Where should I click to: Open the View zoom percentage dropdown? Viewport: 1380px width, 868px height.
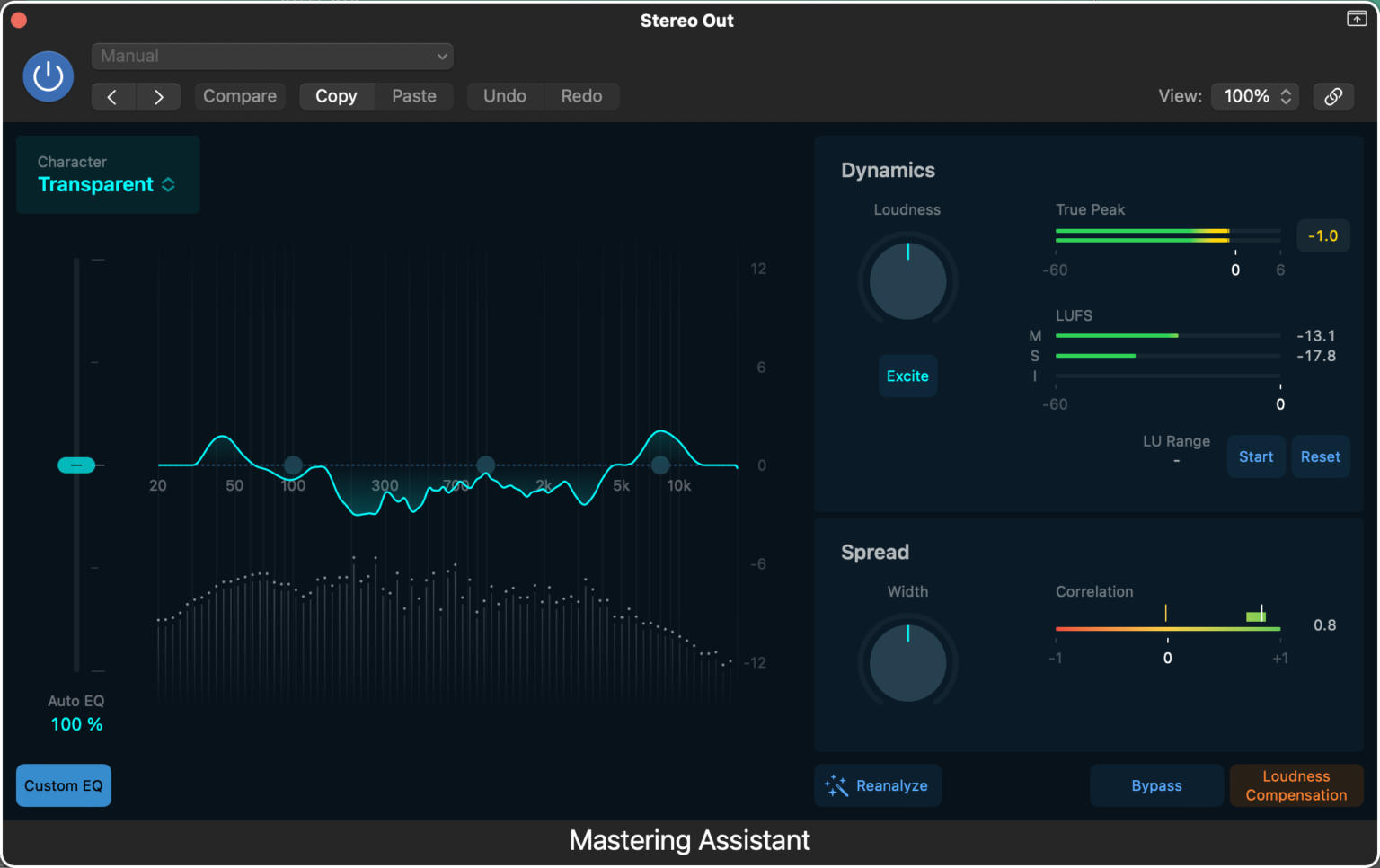(1254, 96)
